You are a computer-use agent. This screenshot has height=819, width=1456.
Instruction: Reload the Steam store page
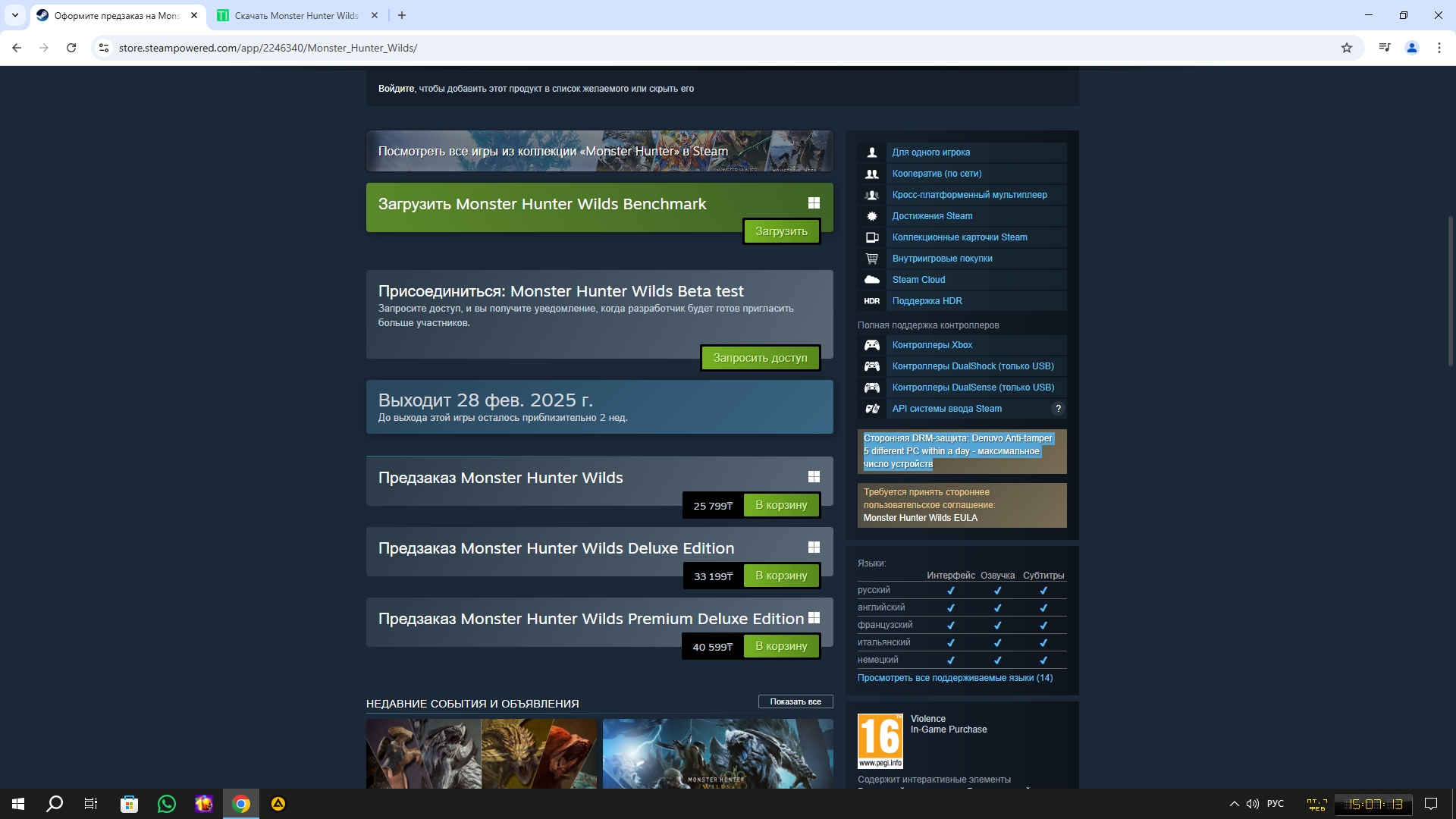tap(71, 48)
